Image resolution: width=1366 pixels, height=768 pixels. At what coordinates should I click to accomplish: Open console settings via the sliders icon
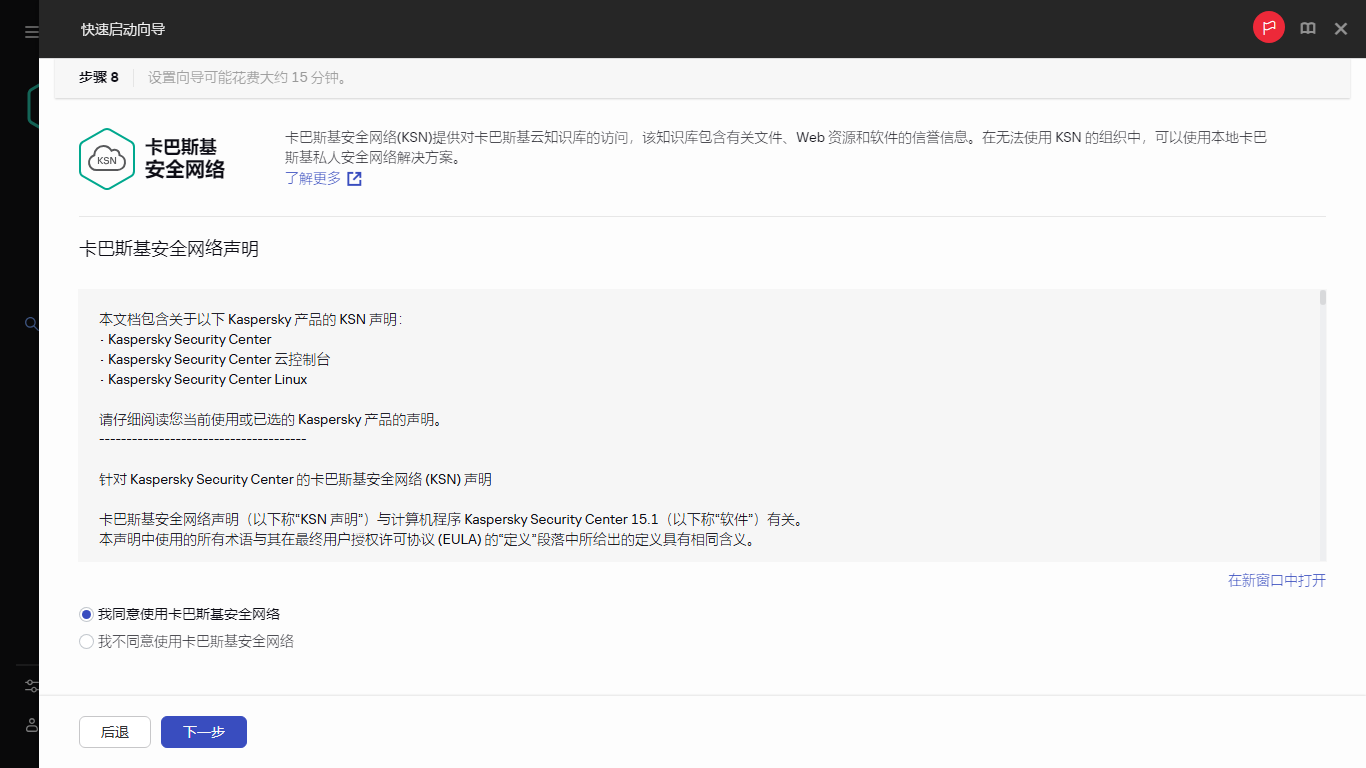[x=31, y=685]
